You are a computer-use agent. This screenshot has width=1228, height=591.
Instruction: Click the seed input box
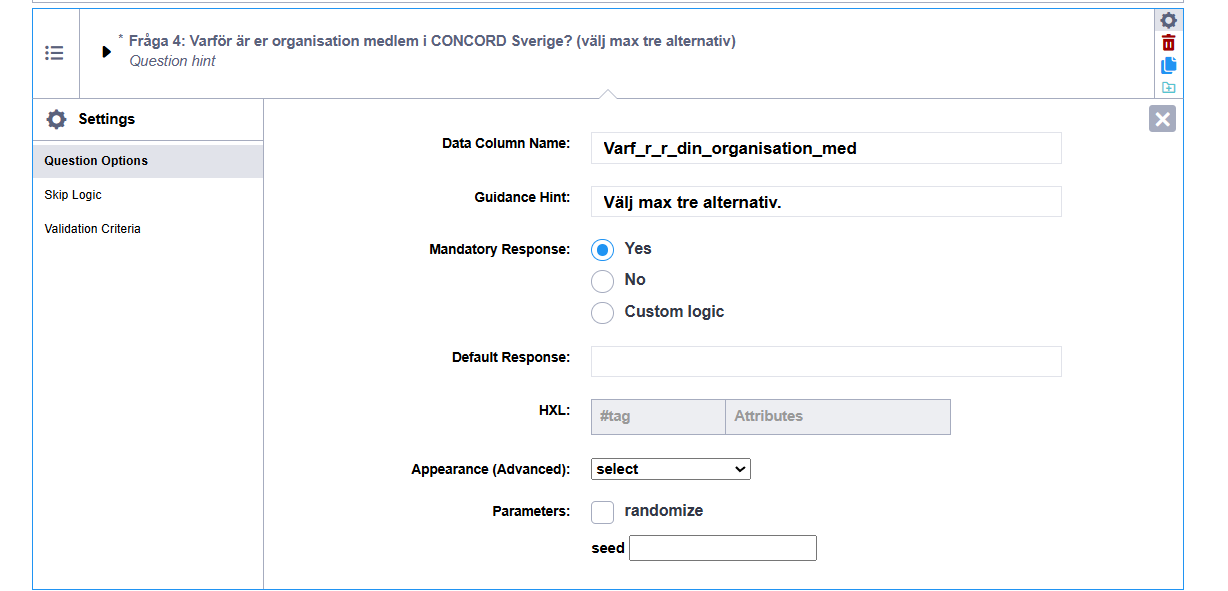[723, 548]
